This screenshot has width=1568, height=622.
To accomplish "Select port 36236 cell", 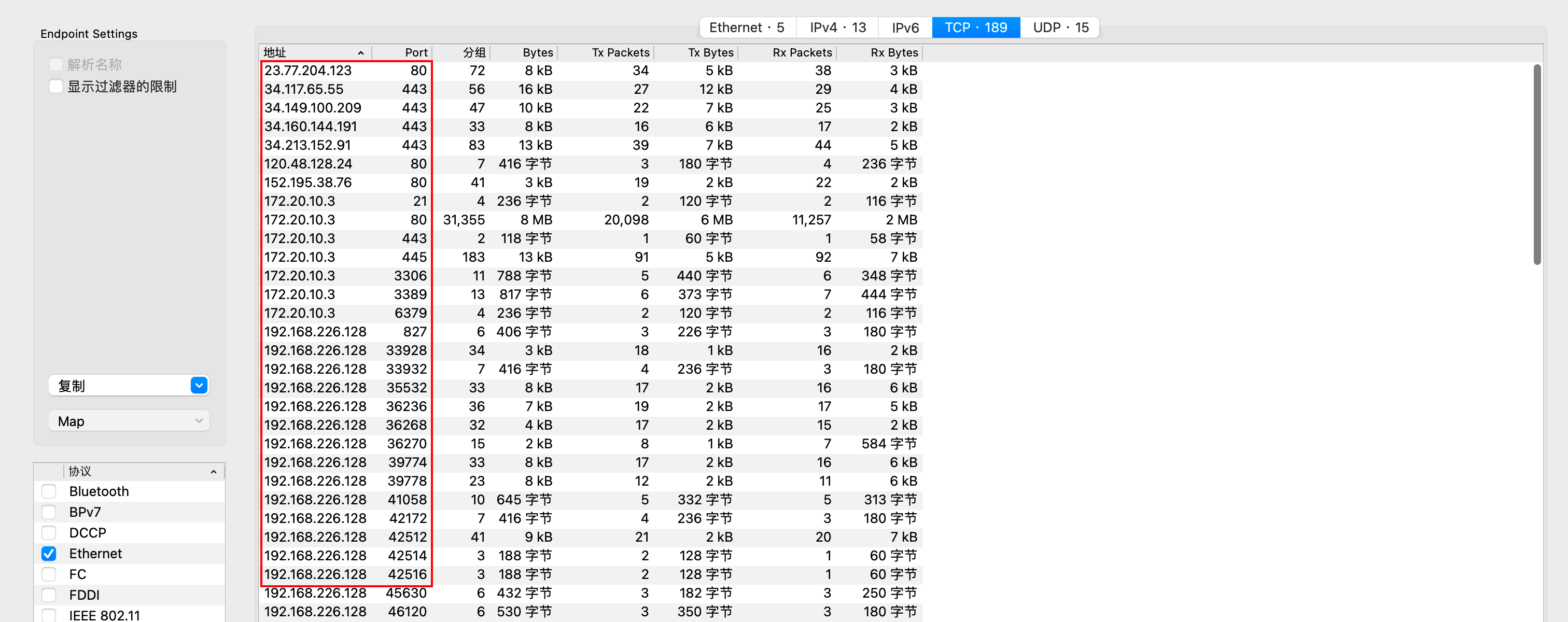I will (x=407, y=406).
